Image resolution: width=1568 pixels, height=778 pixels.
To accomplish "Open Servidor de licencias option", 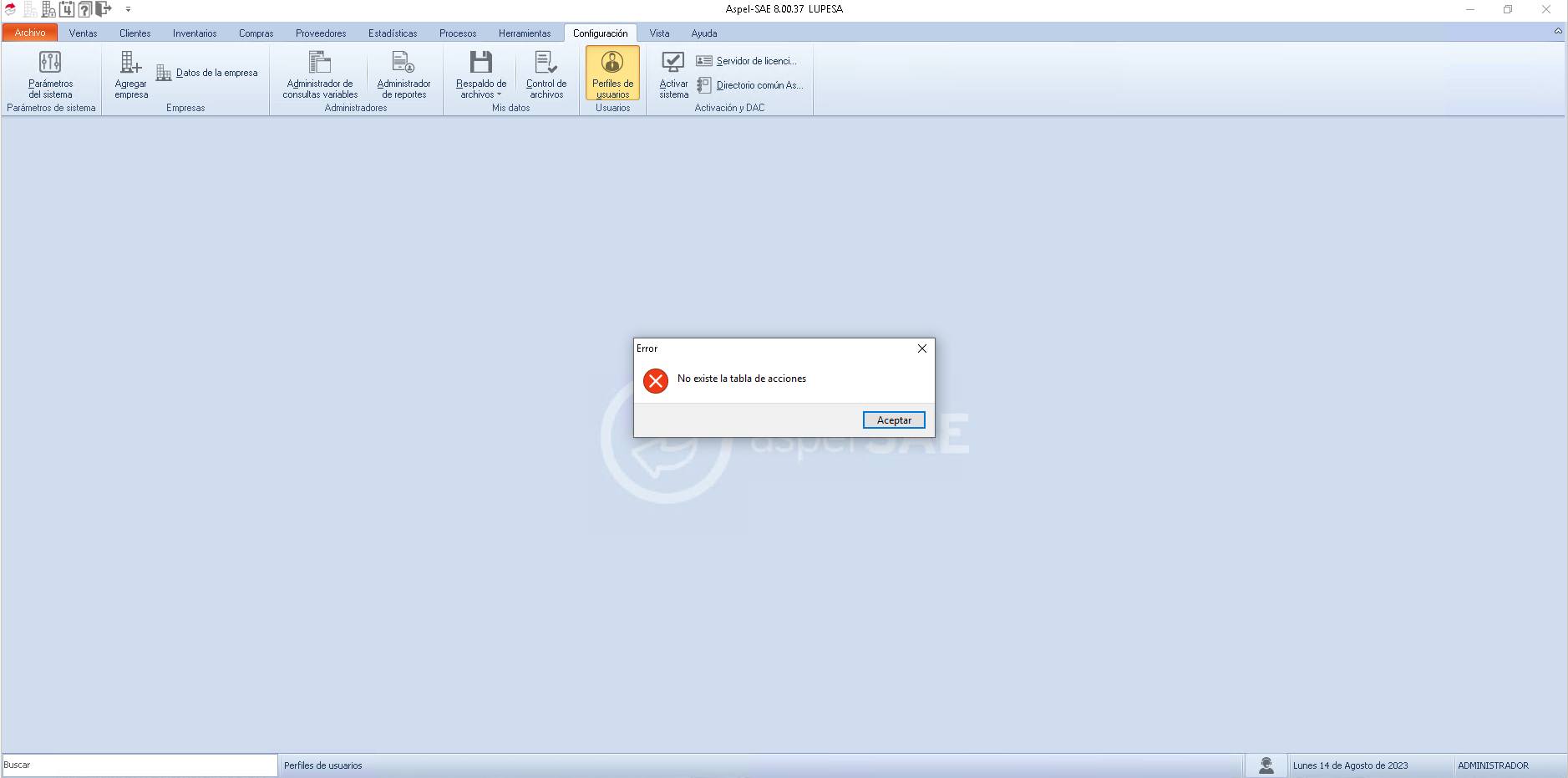I will coord(747,61).
